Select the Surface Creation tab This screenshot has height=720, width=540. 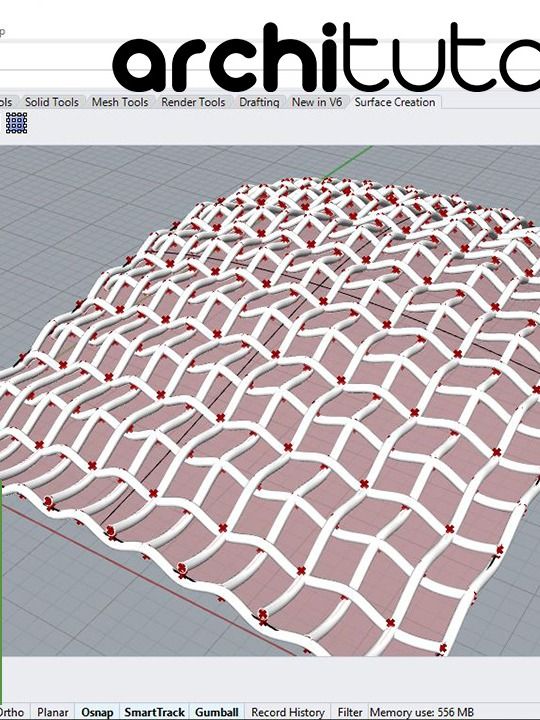(x=395, y=102)
